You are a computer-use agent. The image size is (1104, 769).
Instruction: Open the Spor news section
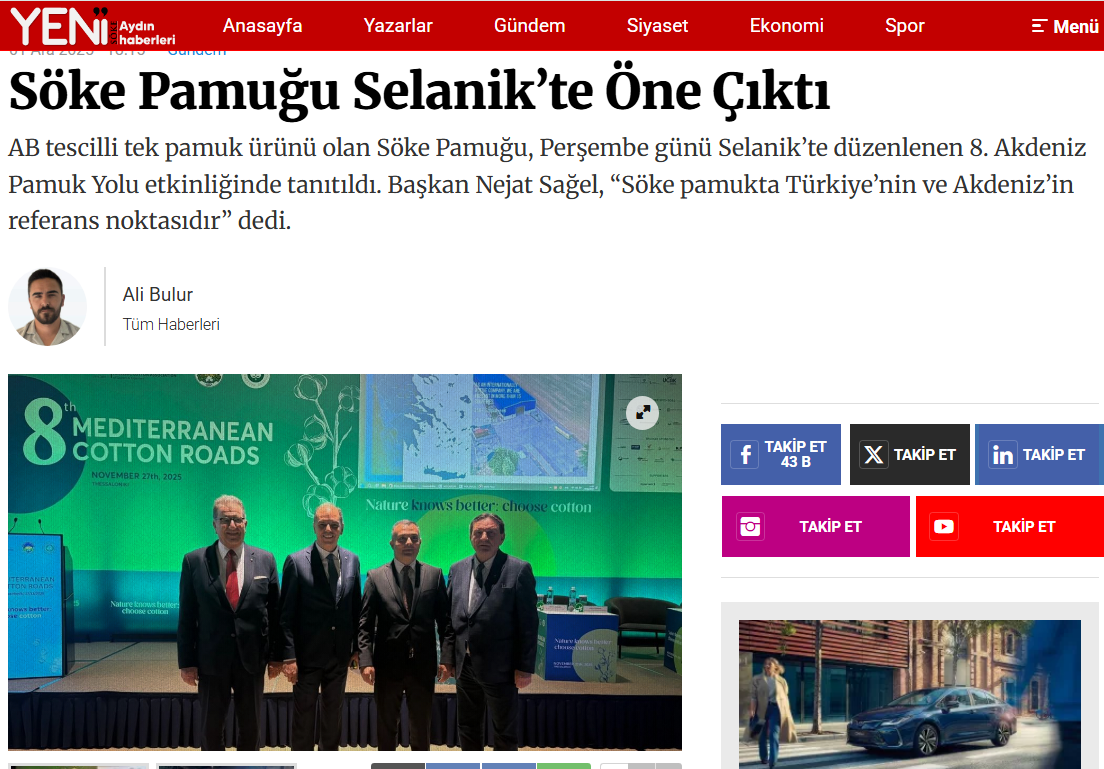click(904, 26)
